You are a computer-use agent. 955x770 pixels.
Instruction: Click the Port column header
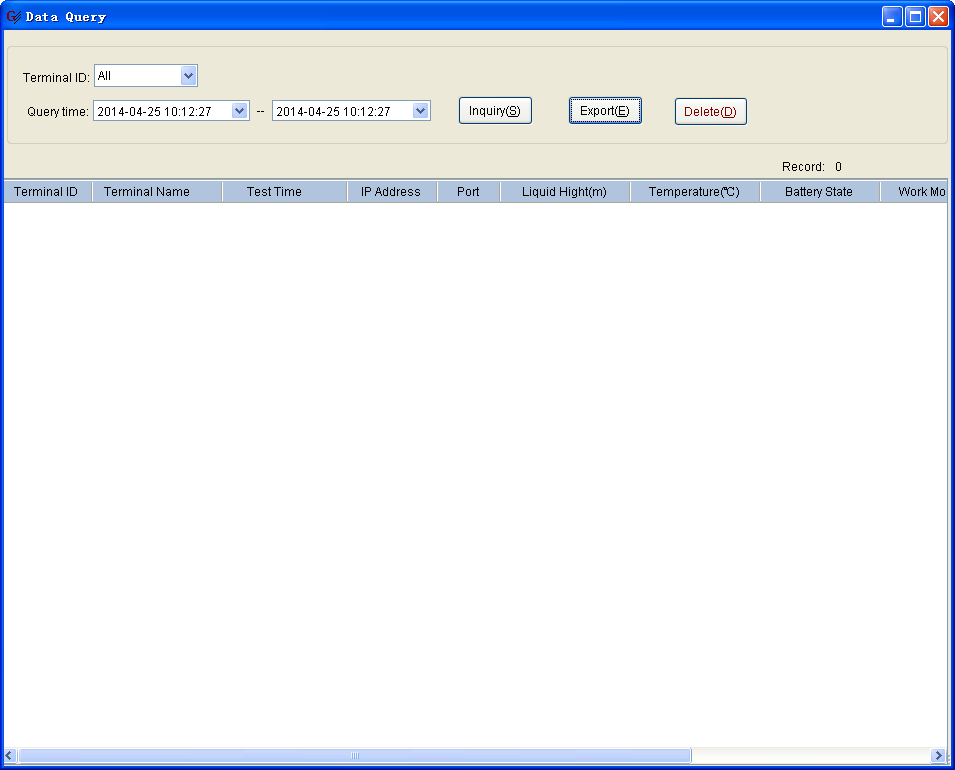tap(468, 192)
